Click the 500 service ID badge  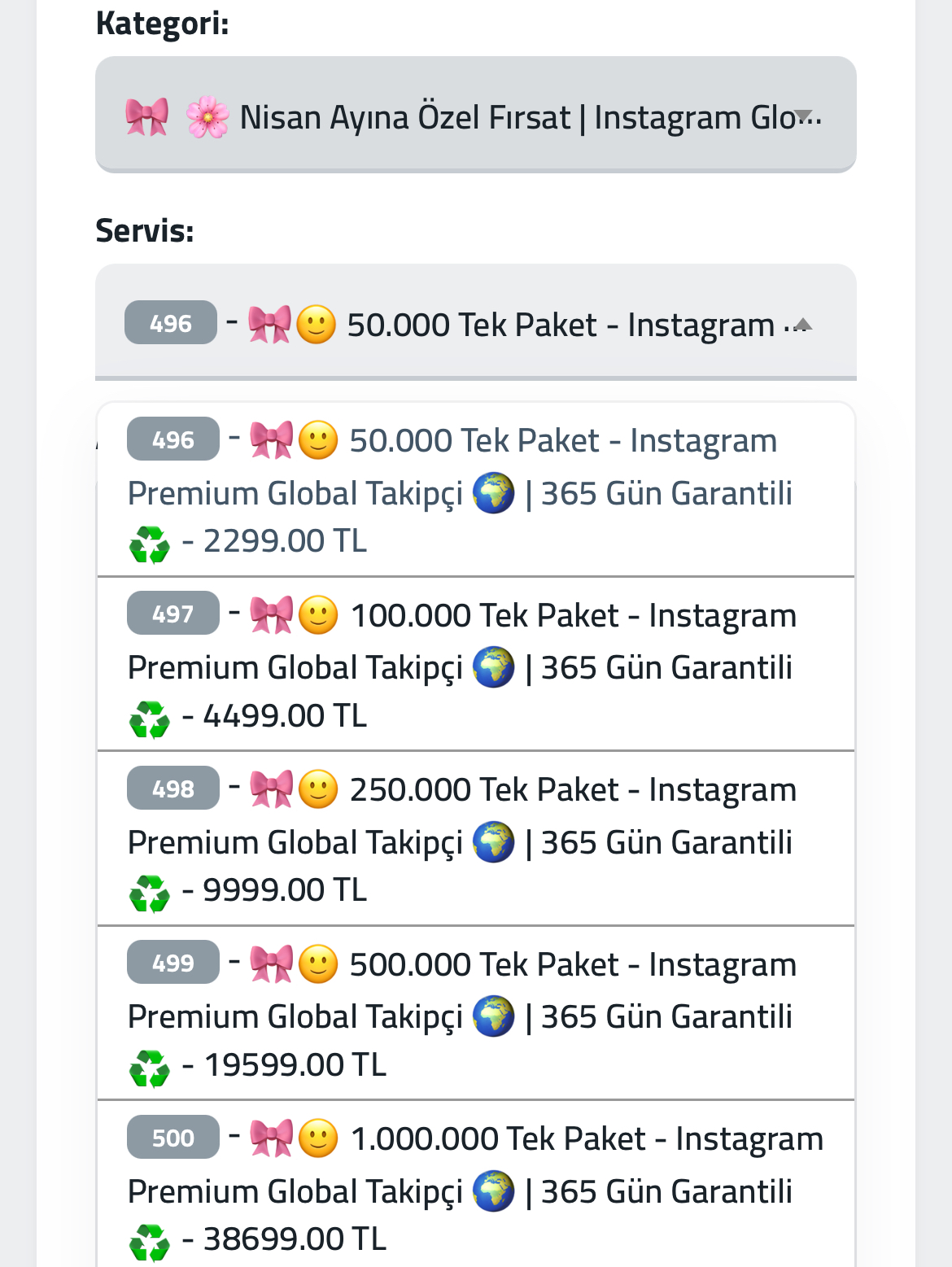tap(173, 1137)
